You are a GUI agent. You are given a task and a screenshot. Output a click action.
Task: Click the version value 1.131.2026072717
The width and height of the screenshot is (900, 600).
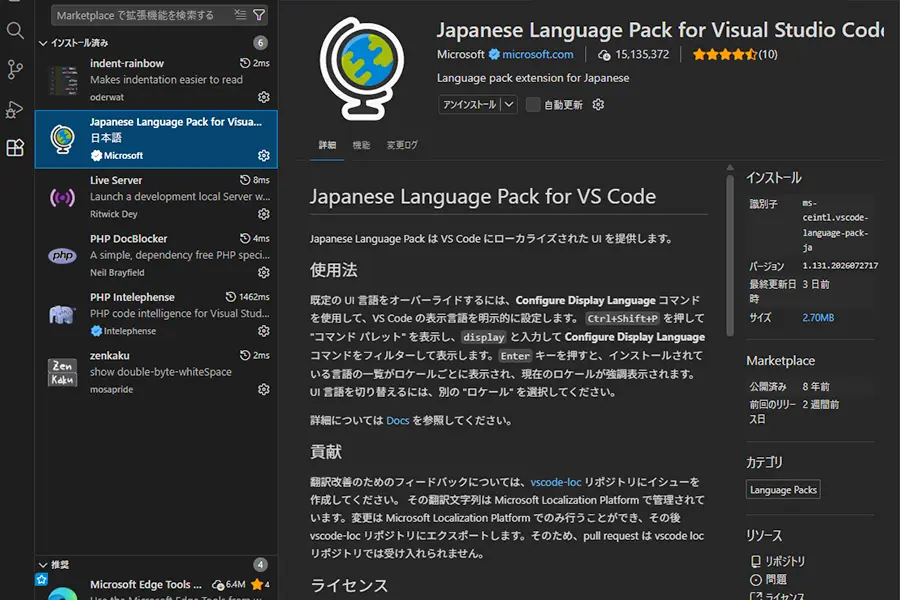tap(840, 266)
